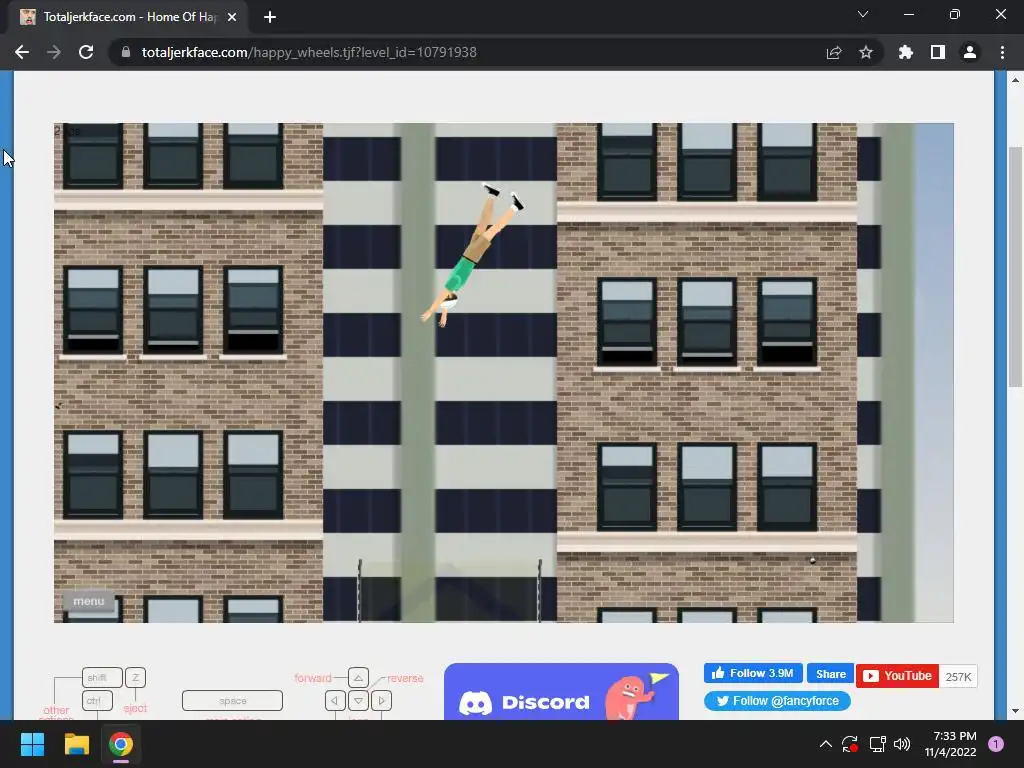Click the 257K subscriber count
Image resolution: width=1024 pixels, height=768 pixels.
(x=958, y=677)
